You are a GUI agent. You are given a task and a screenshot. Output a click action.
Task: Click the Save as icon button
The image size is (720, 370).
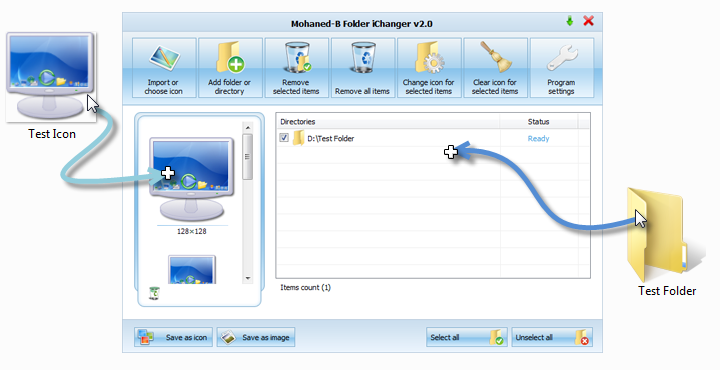pyautogui.click(x=174, y=337)
